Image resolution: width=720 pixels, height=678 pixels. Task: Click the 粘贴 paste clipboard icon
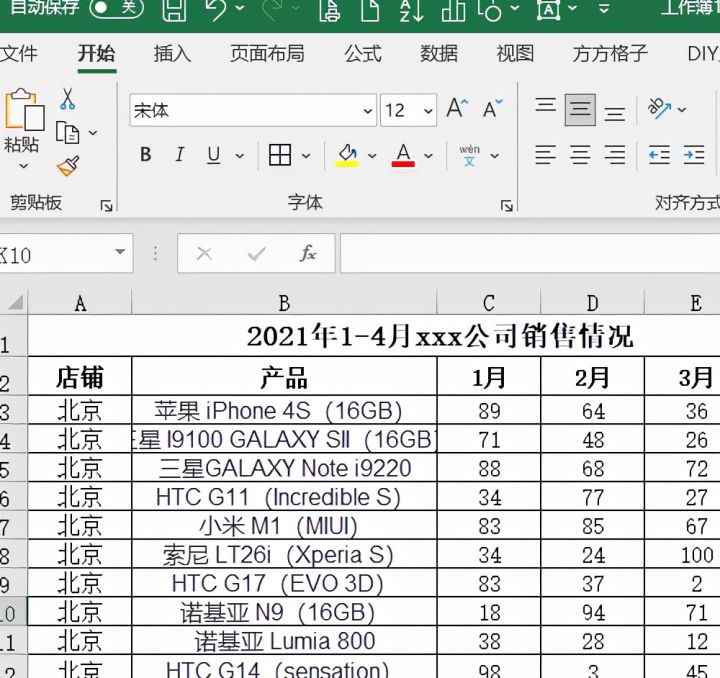click(x=24, y=109)
